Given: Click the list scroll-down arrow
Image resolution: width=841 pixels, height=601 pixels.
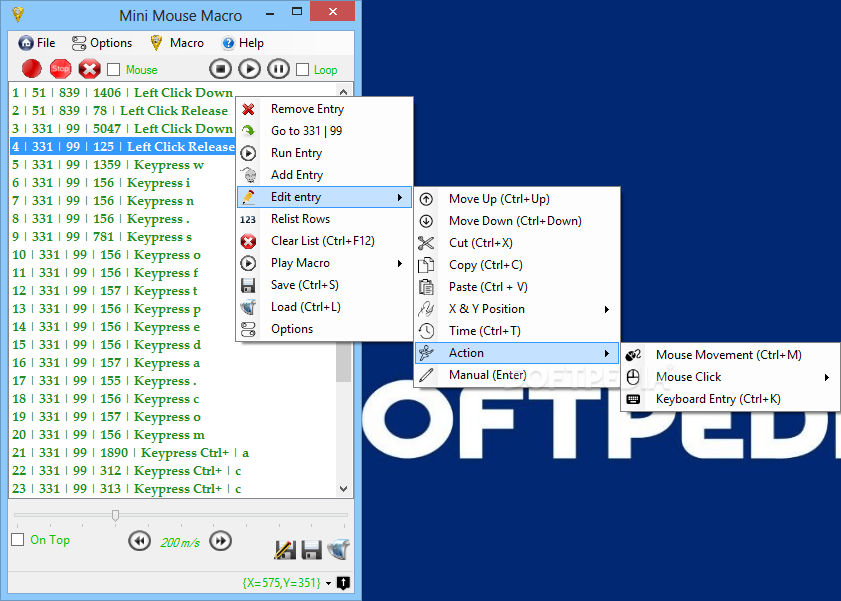Looking at the screenshot, I should point(344,488).
